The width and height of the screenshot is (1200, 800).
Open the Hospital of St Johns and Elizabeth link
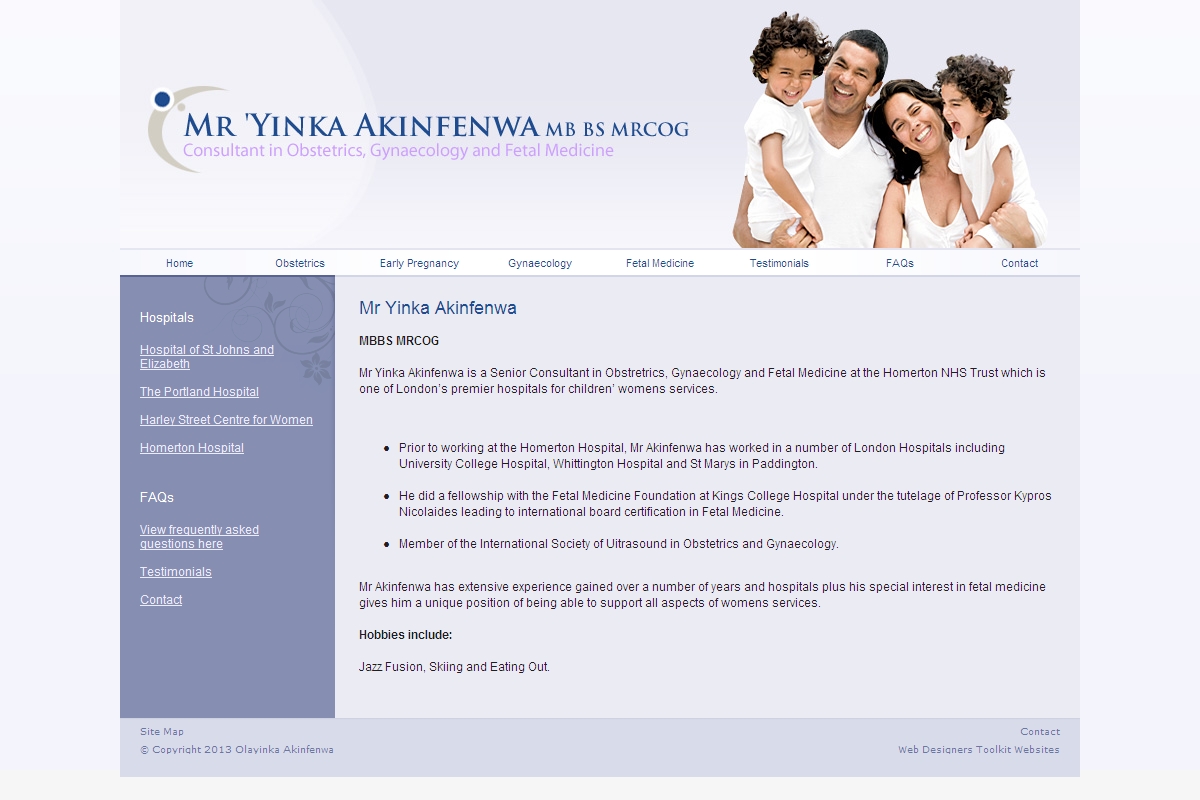pyautogui.click(x=206, y=356)
